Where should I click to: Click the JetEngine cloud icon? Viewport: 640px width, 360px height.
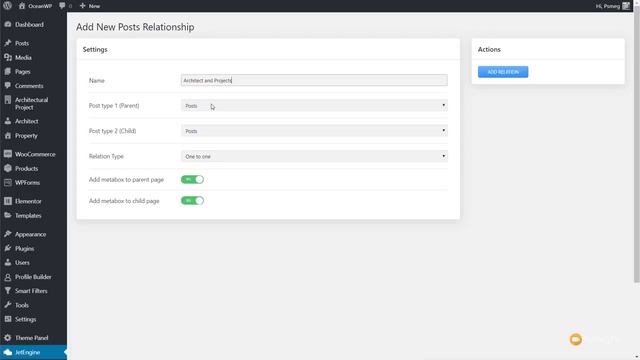point(8,352)
